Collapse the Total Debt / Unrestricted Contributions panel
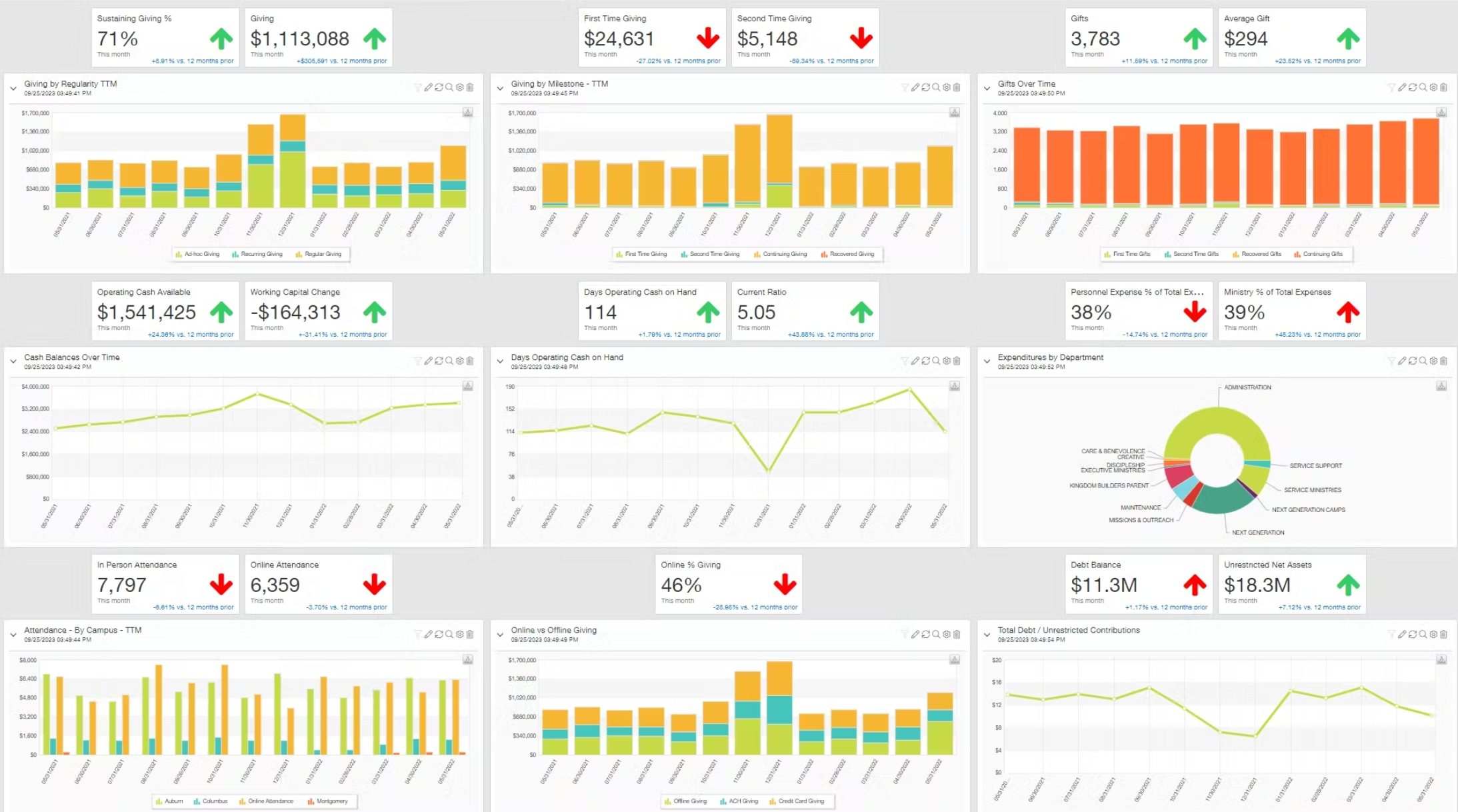Viewport: 1458px width, 812px height. pyautogui.click(x=987, y=635)
